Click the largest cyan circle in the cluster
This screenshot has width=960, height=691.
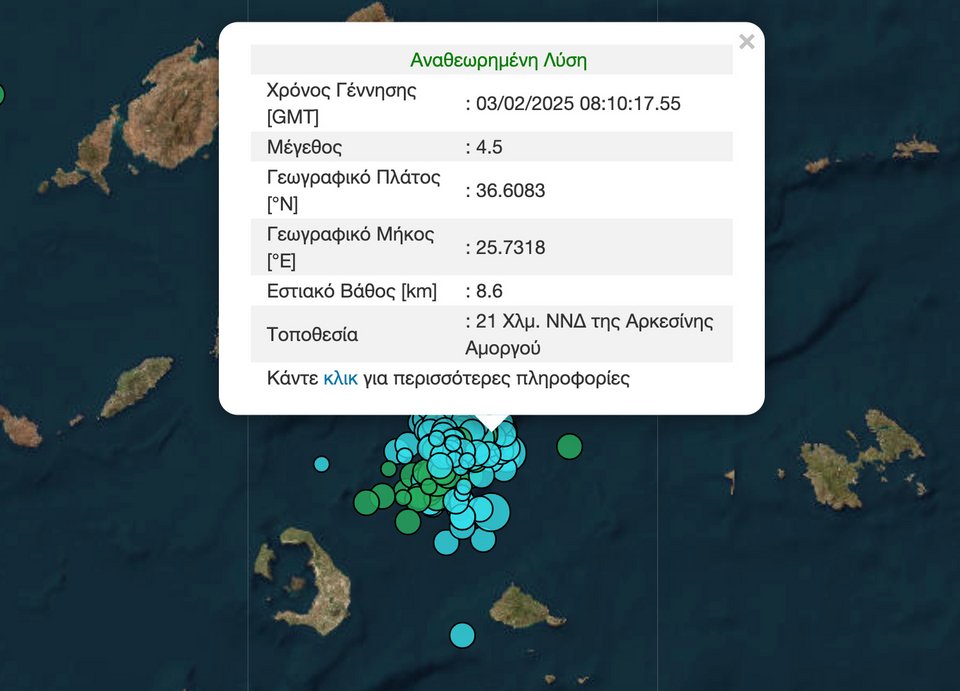492,511
